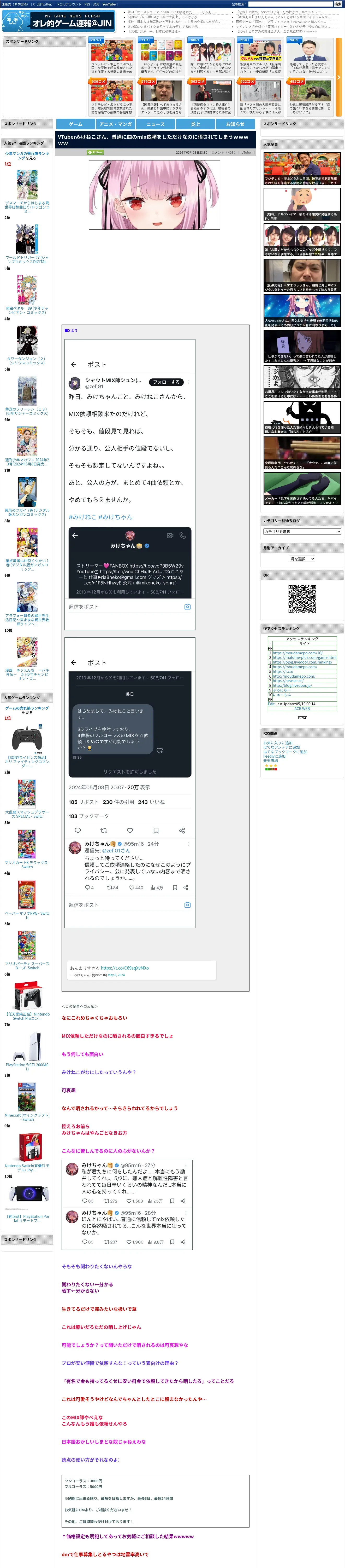Click back arrow in second ポスト screenshot
Image resolution: width=345 pixels, height=1568 pixels.
74,662
